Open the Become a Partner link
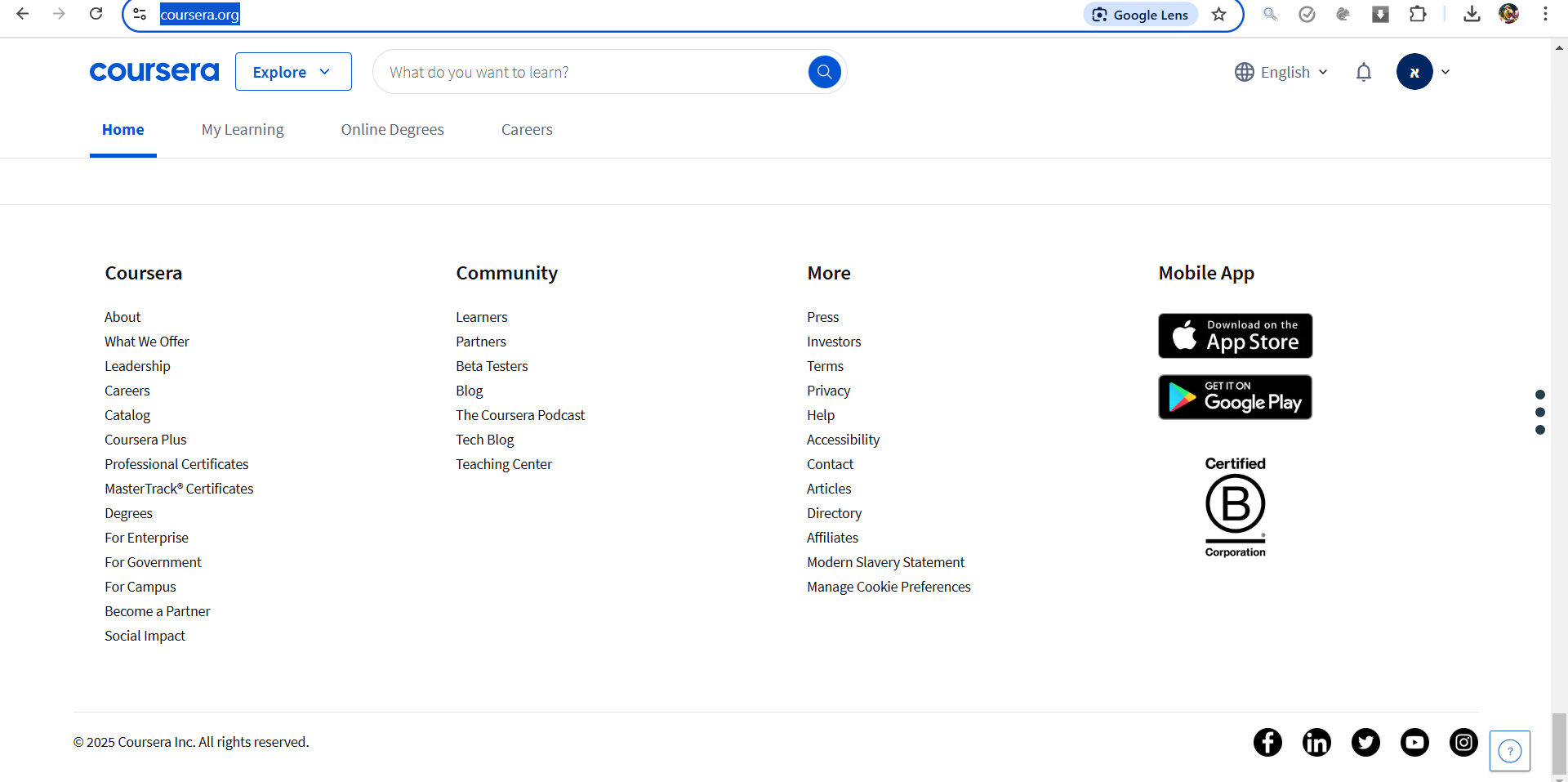The width and height of the screenshot is (1568, 782). click(158, 611)
